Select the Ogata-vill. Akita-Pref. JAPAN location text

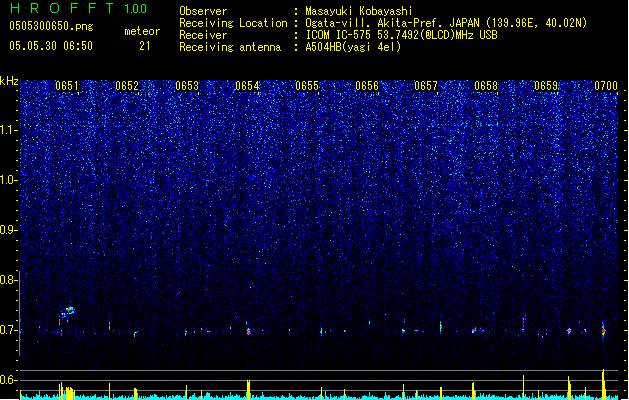coord(446,23)
